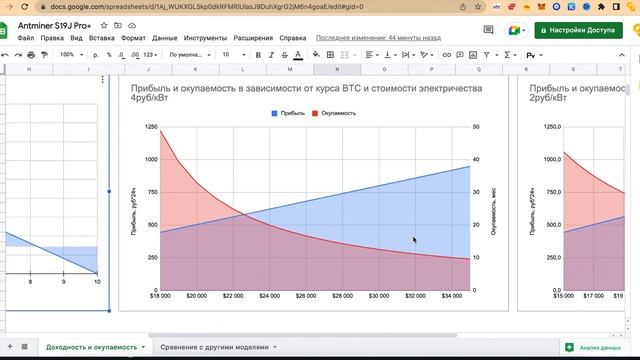Redo action via toolbar arrow
Screen dimensions: 640x360
point(18,55)
